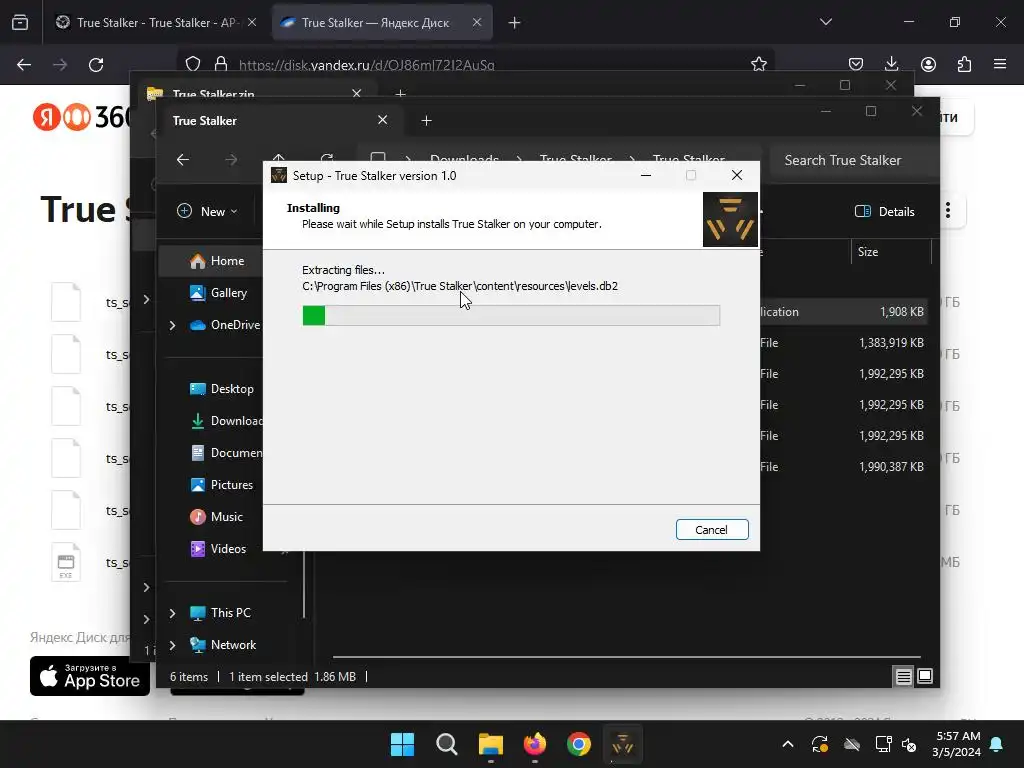
Task: Select the 1,990,387 KB file row
Action: (842, 466)
